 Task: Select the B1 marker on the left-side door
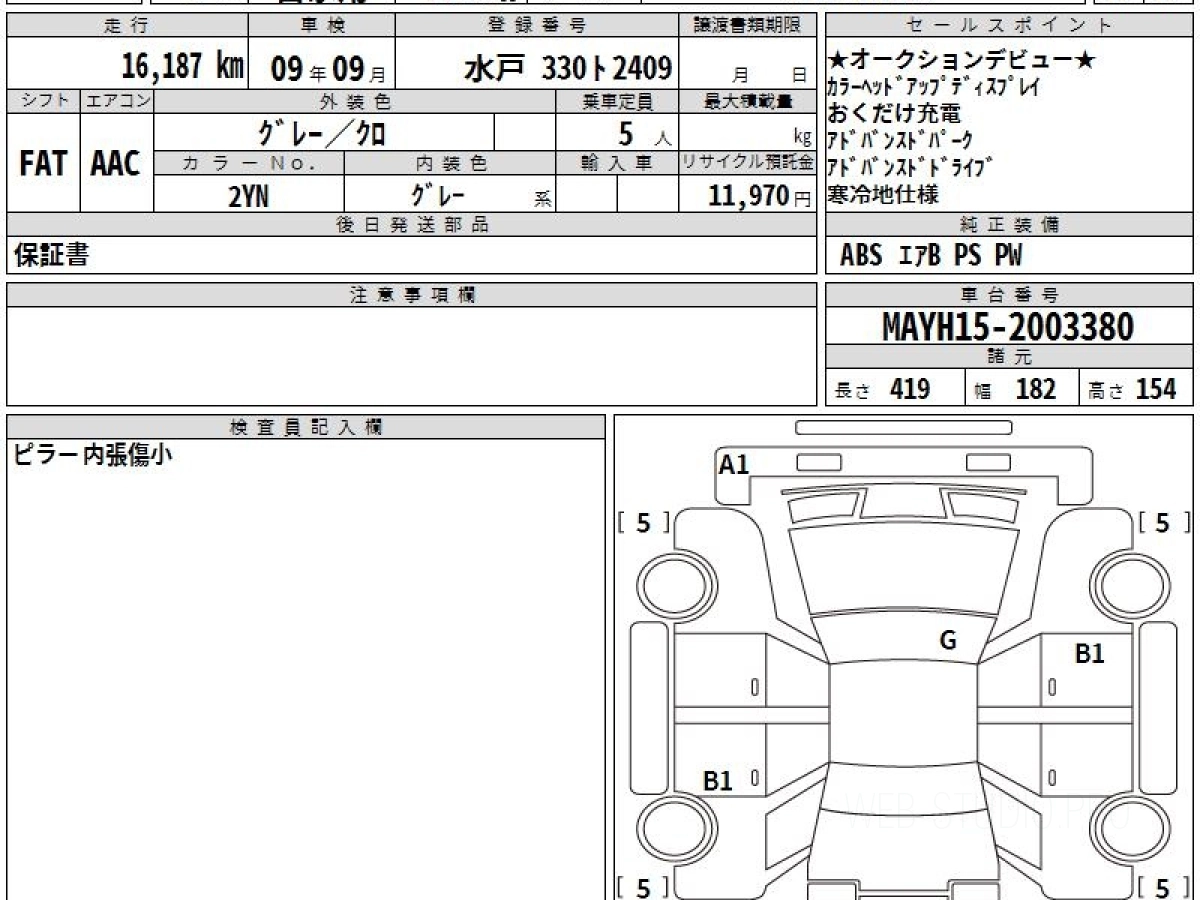tap(718, 781)
